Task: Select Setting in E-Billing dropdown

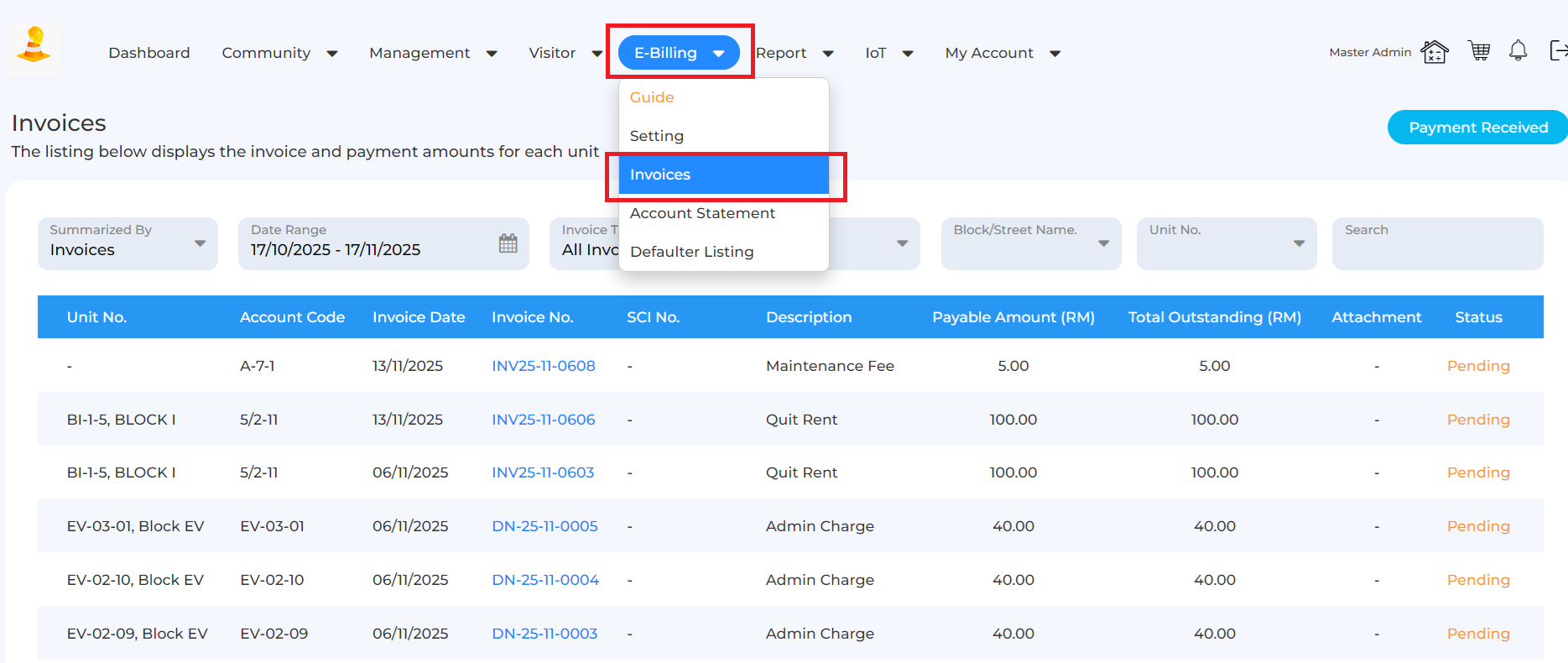Action: pyautogui.click(x=656, y=136)
